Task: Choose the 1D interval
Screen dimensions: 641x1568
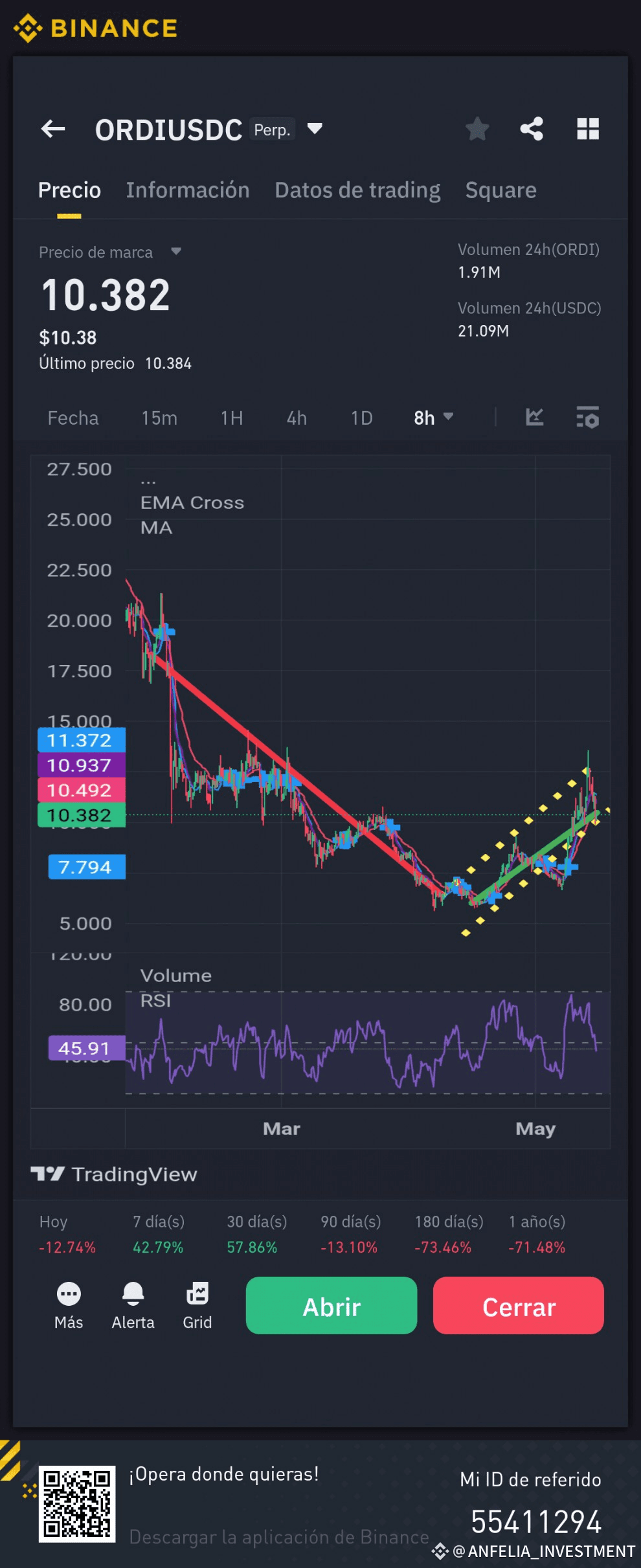Action: coord(361,418)
